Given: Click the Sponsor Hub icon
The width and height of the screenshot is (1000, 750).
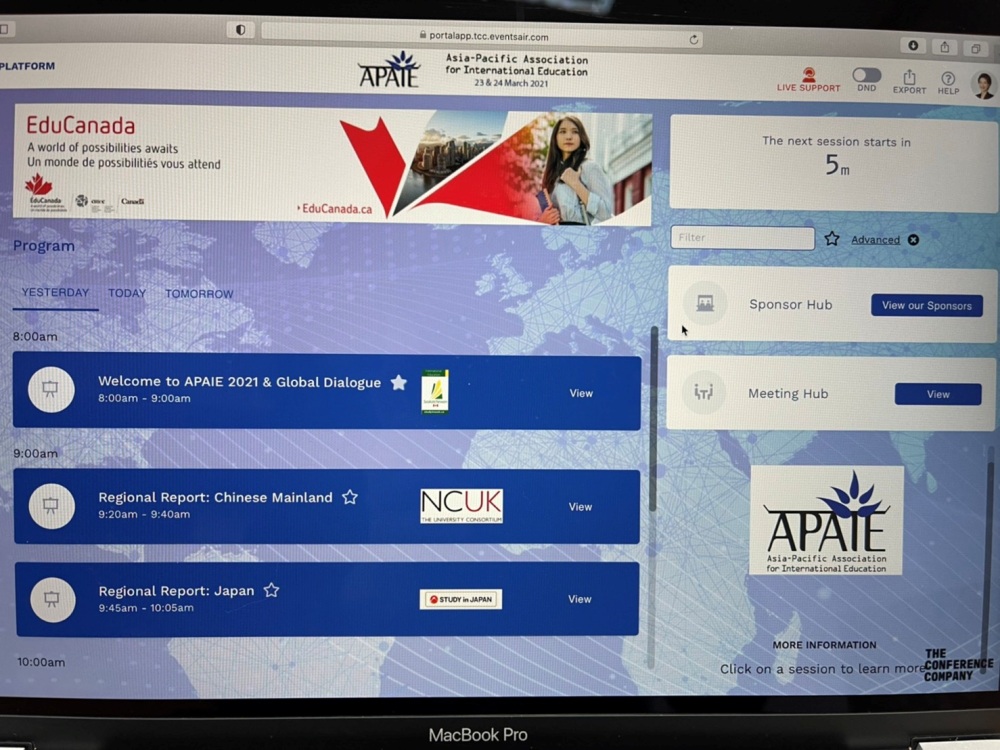Looking at the screenshot, I should coord(705,304).
